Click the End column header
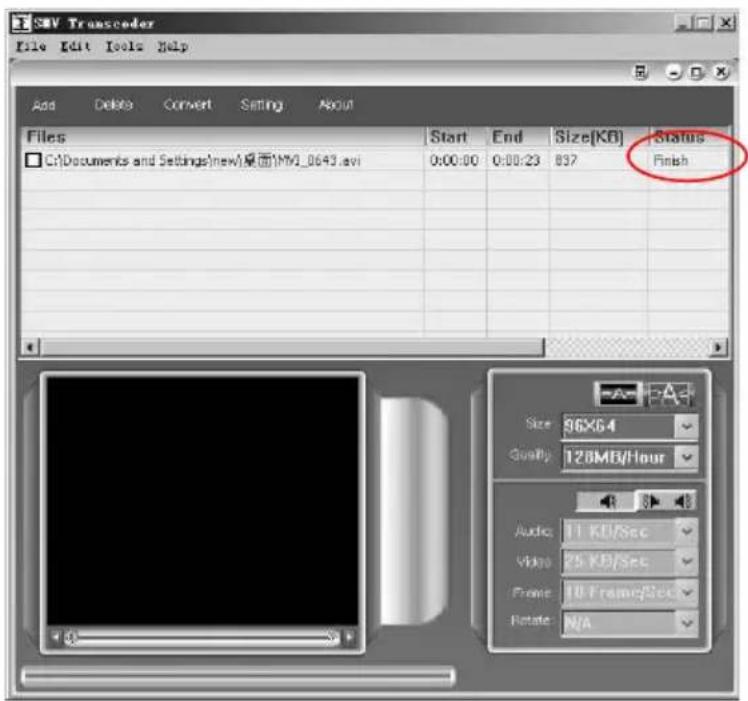This screenshot has height=701, width=748. click(518, 137)
